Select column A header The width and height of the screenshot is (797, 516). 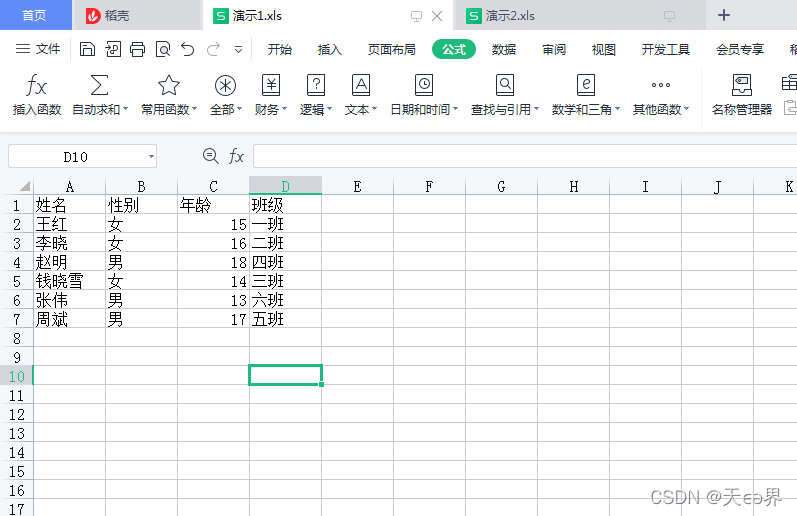pos(70,186)
